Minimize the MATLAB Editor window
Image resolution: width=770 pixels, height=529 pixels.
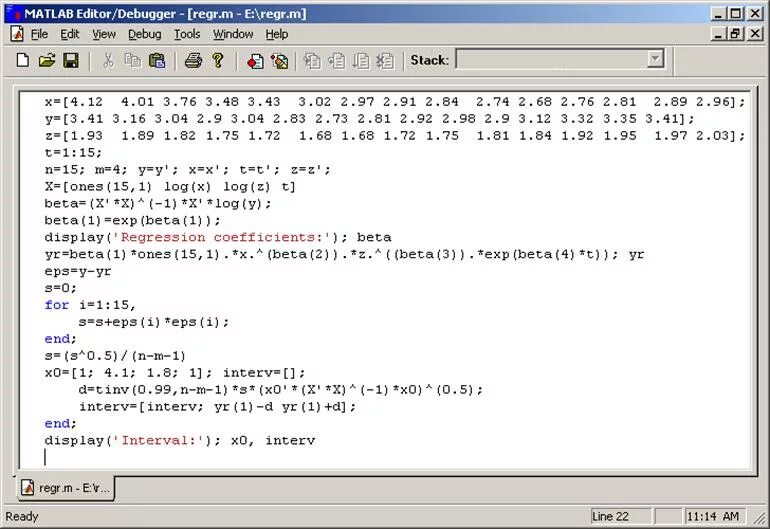coord(719,14)
